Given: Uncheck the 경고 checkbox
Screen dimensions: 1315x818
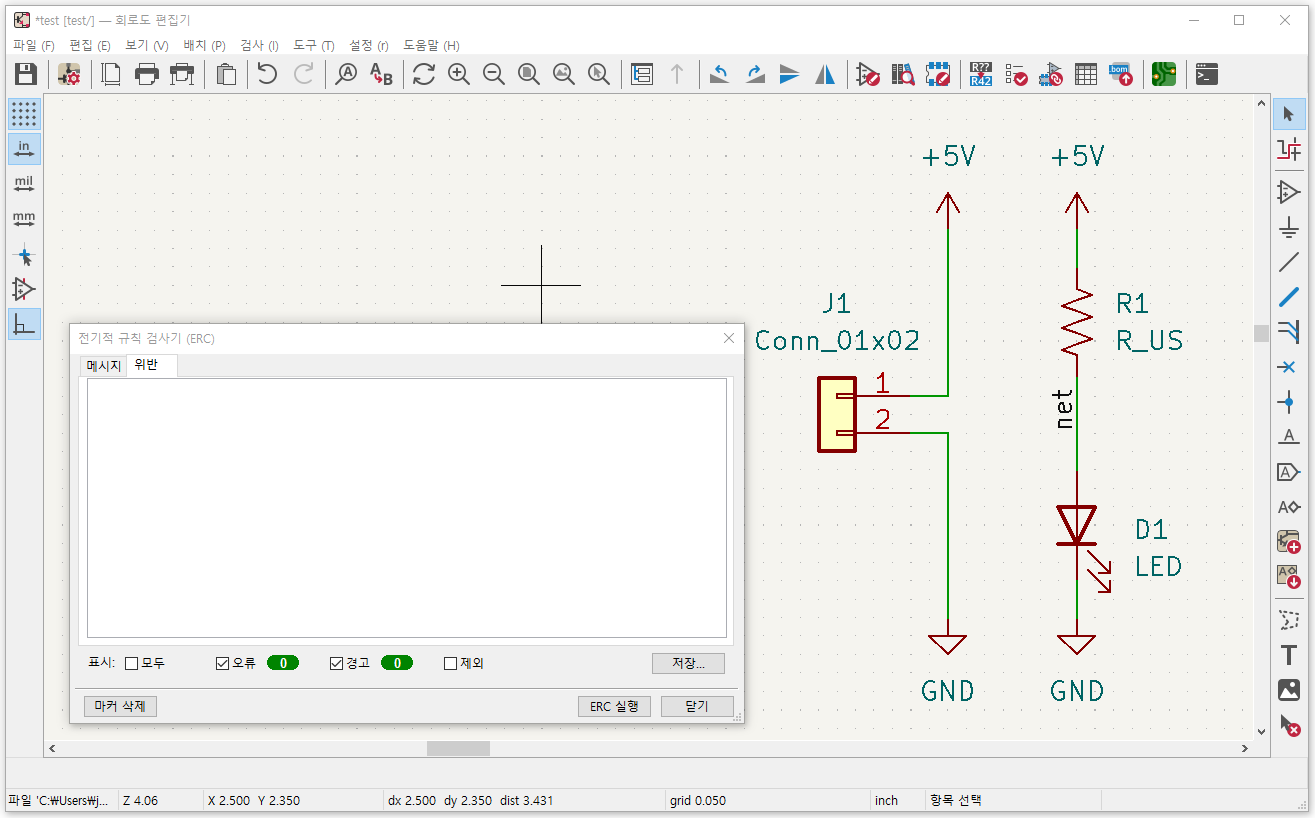Looking at the screenshot, I should click(337, 663).
